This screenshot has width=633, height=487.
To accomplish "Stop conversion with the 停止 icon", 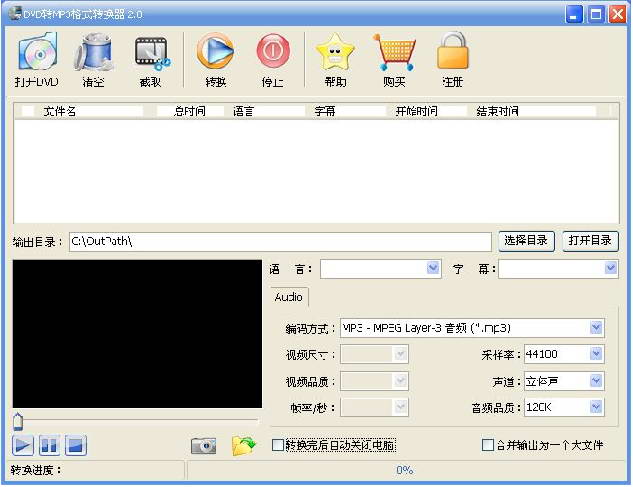I will [273, 60].
